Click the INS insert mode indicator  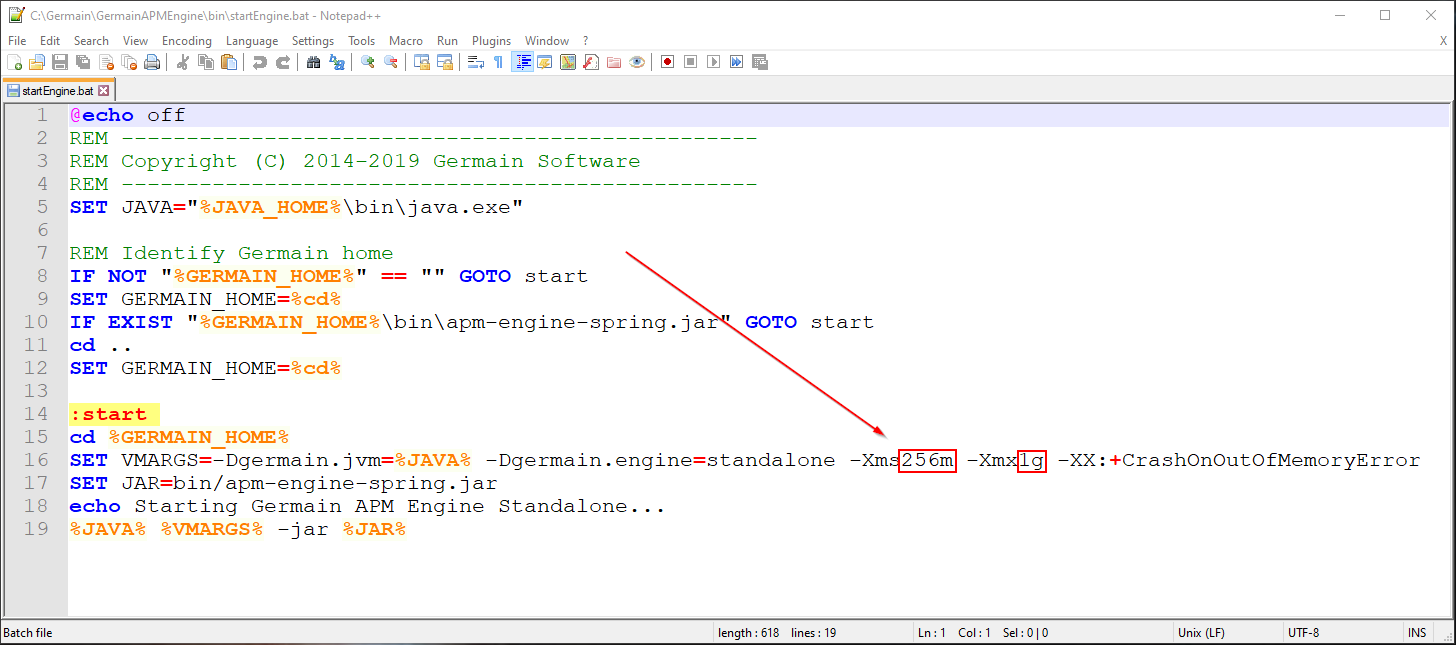pos(1417,633)
